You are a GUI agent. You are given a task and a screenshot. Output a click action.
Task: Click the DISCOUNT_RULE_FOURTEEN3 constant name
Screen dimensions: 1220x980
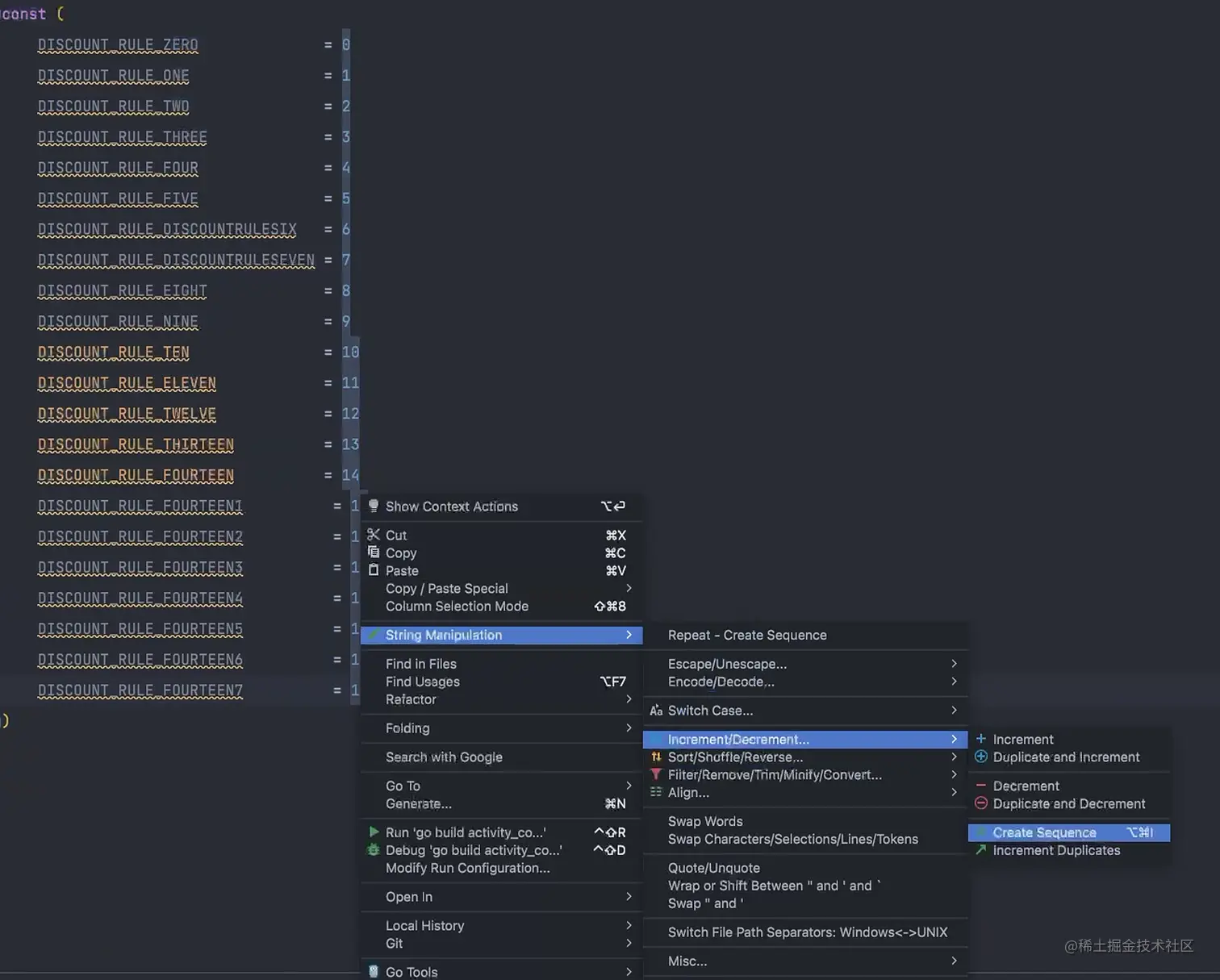140,568
